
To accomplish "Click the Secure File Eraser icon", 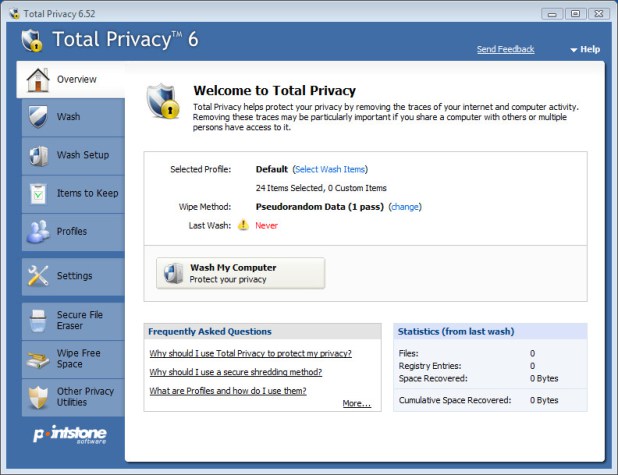I will [38, 320].
